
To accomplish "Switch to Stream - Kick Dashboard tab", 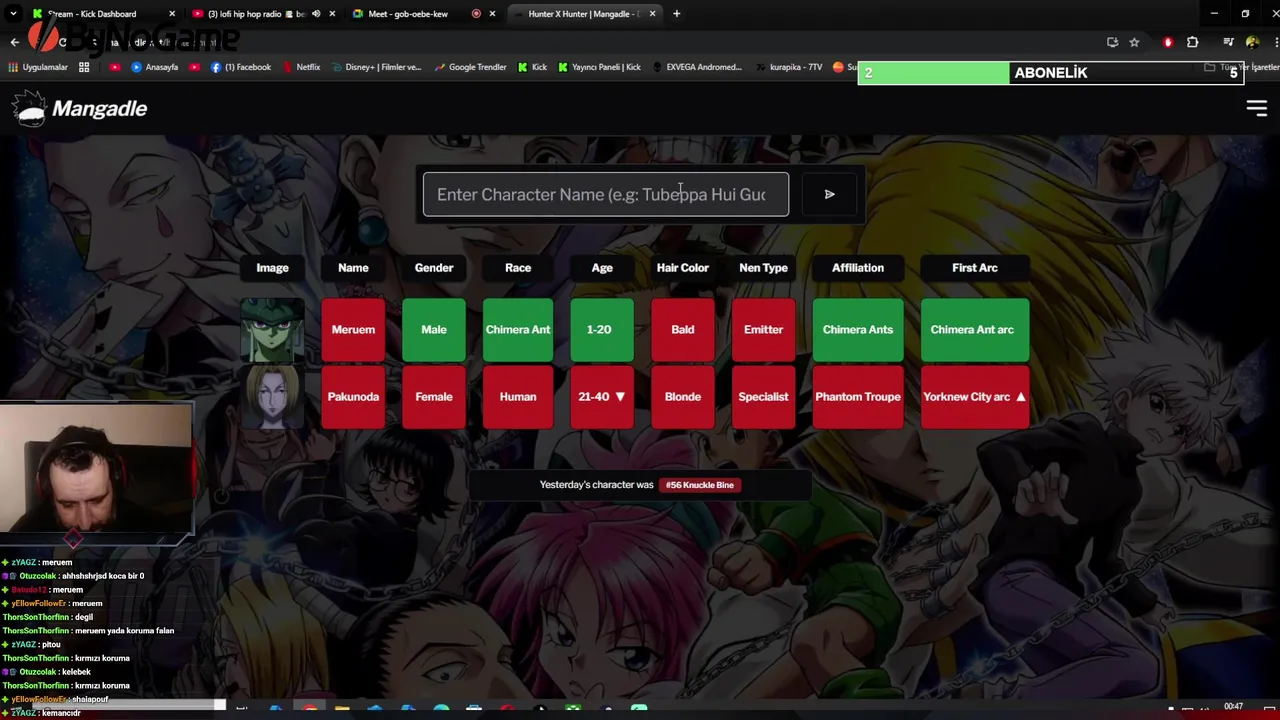I will pos(92,14).
